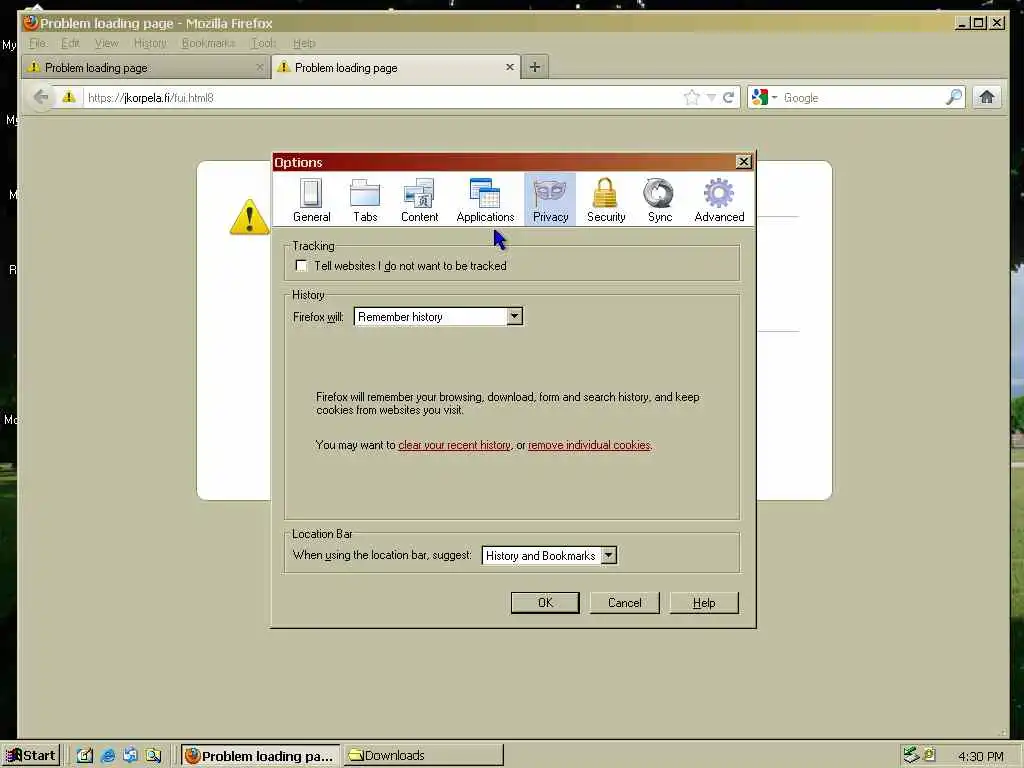
Task: Click the remove individual cookies link
Action: (589, 445)
